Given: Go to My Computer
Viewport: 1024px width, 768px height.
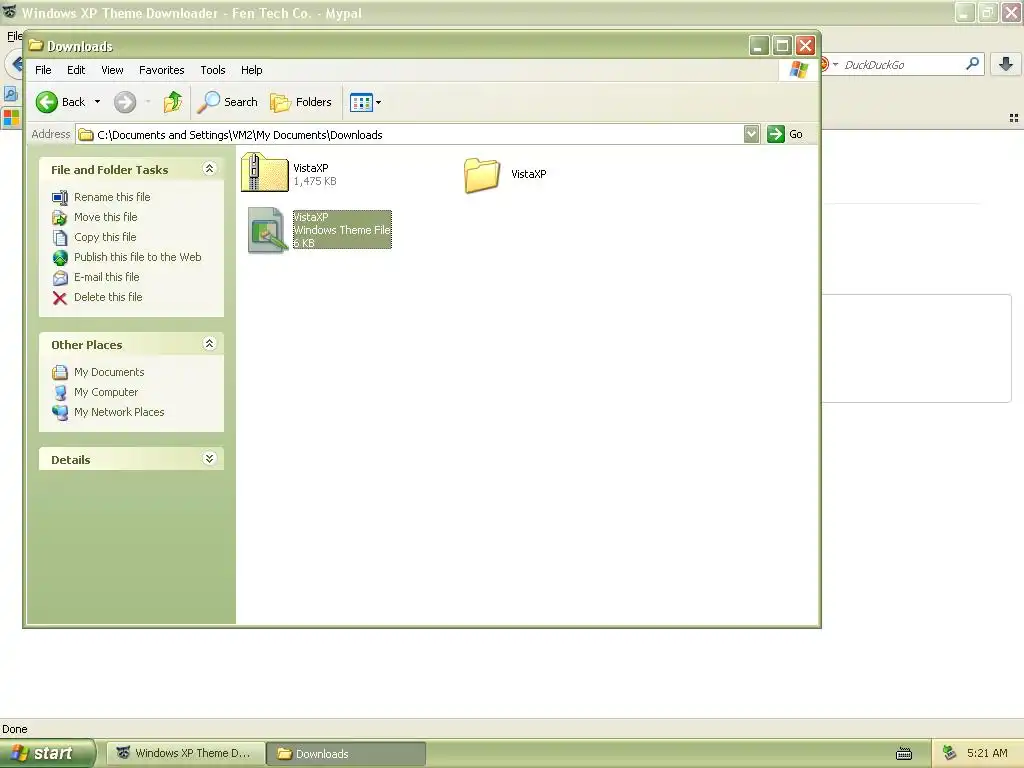Looking at the screenshot, I should pyautogui.click(x=106, y=392).
